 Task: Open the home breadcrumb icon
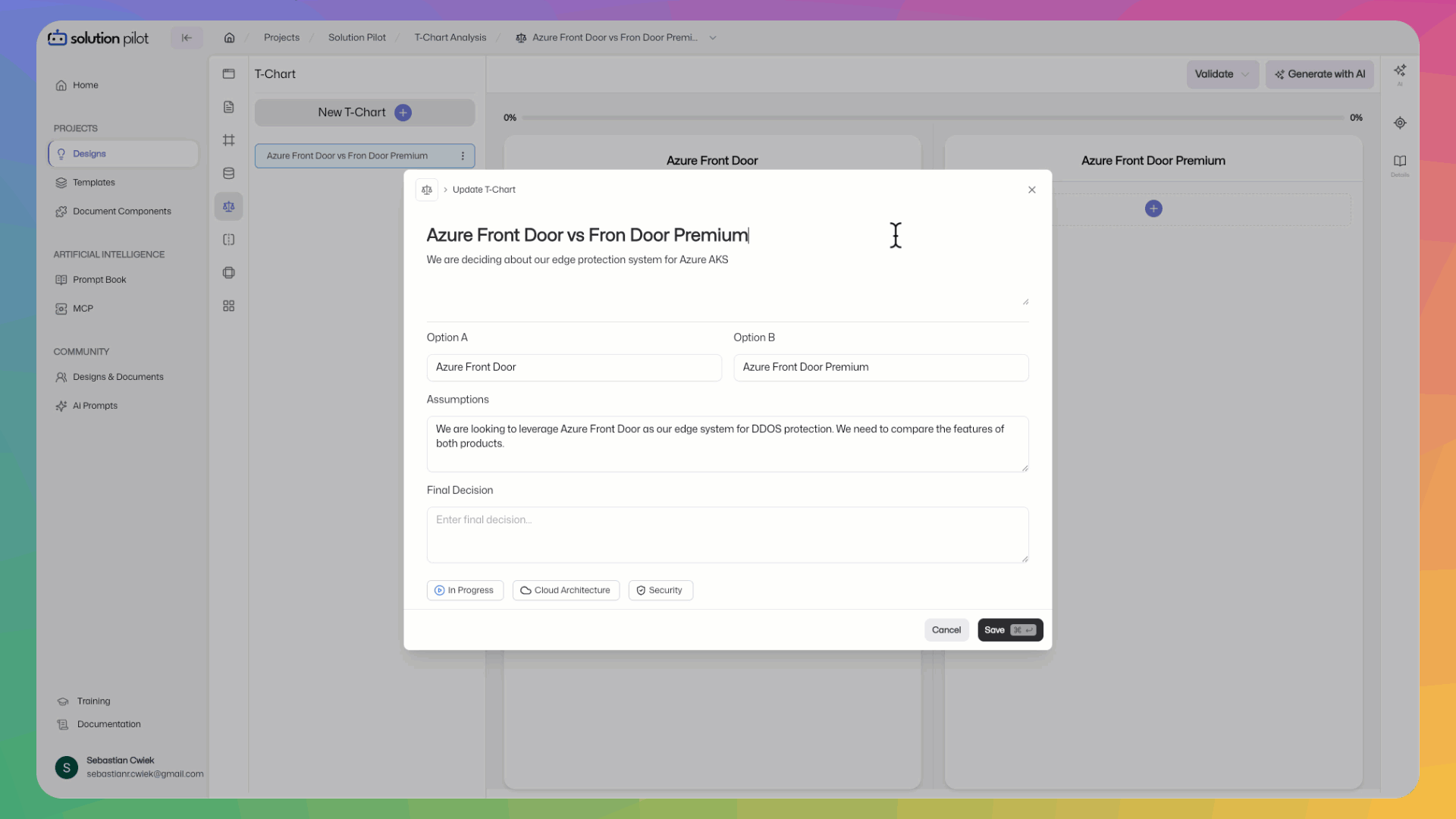[x=229, y=38]
